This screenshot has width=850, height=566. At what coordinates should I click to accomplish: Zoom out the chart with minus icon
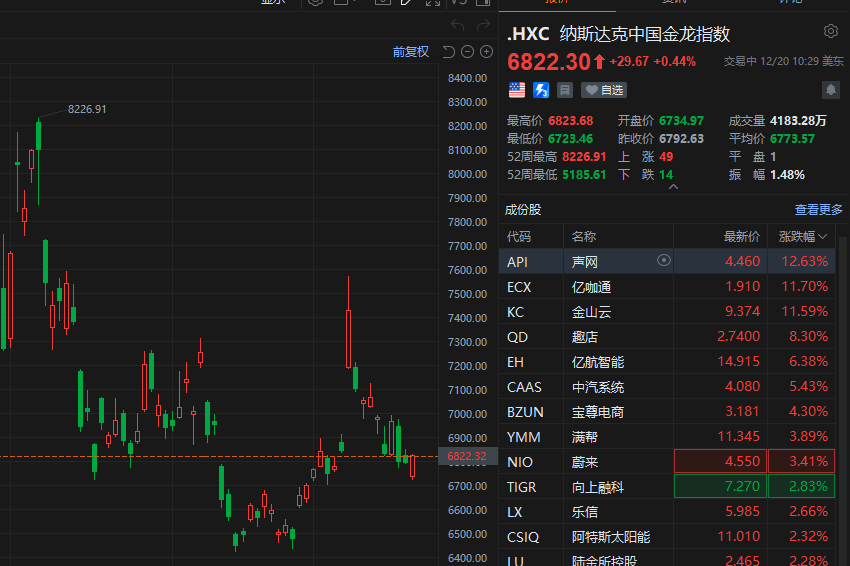[x=467, y=52]
